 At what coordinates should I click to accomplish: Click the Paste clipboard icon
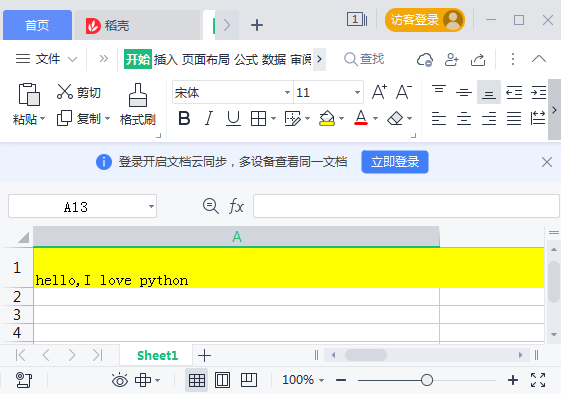(x=29, y=94)
